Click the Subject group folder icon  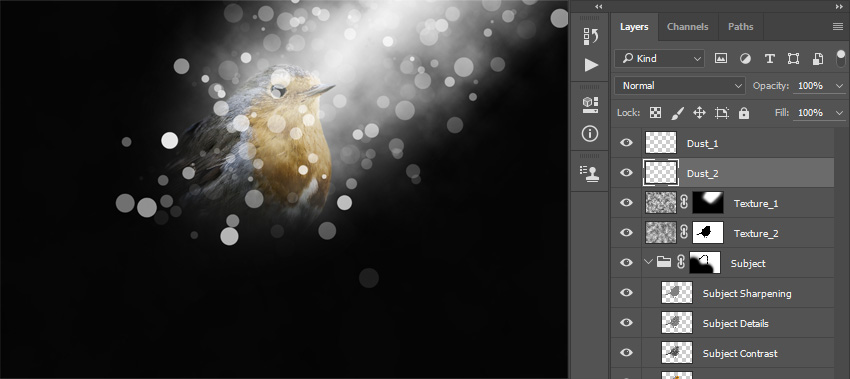pyautogui.click(x=664, y=262)
